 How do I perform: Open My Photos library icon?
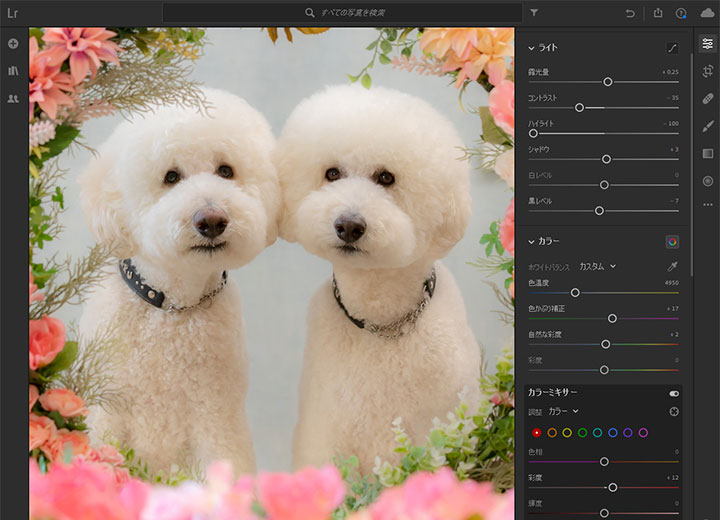[x=13, y=71]
